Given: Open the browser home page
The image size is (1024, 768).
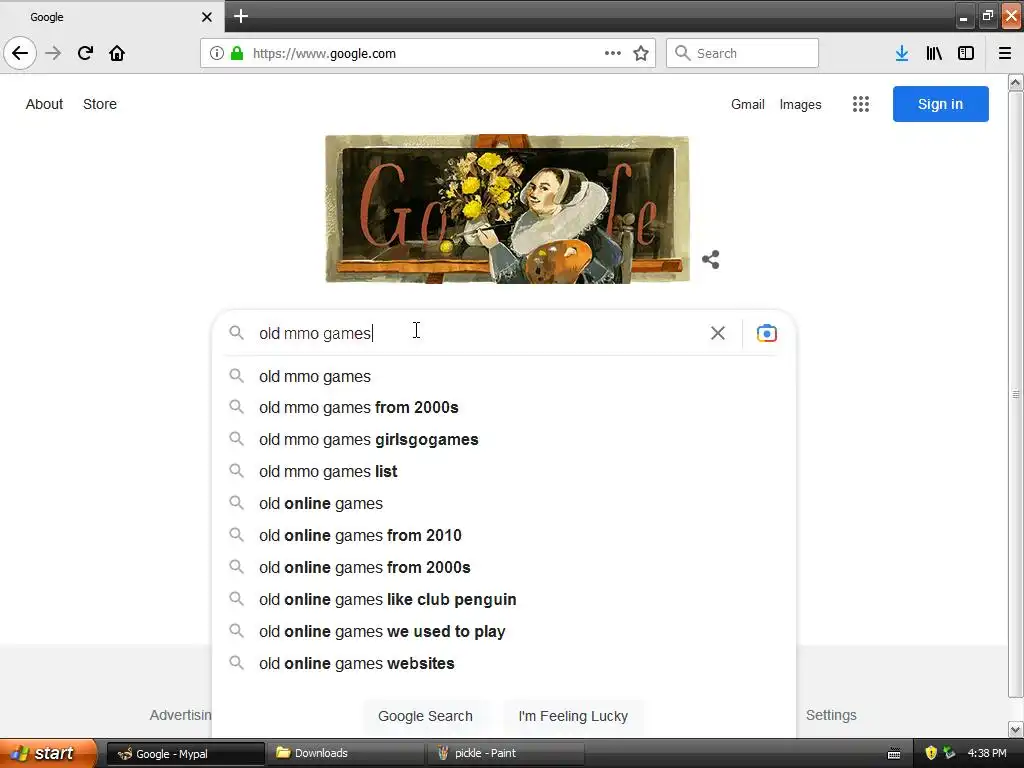Looking at the screenshot, I should pos(117,53).
